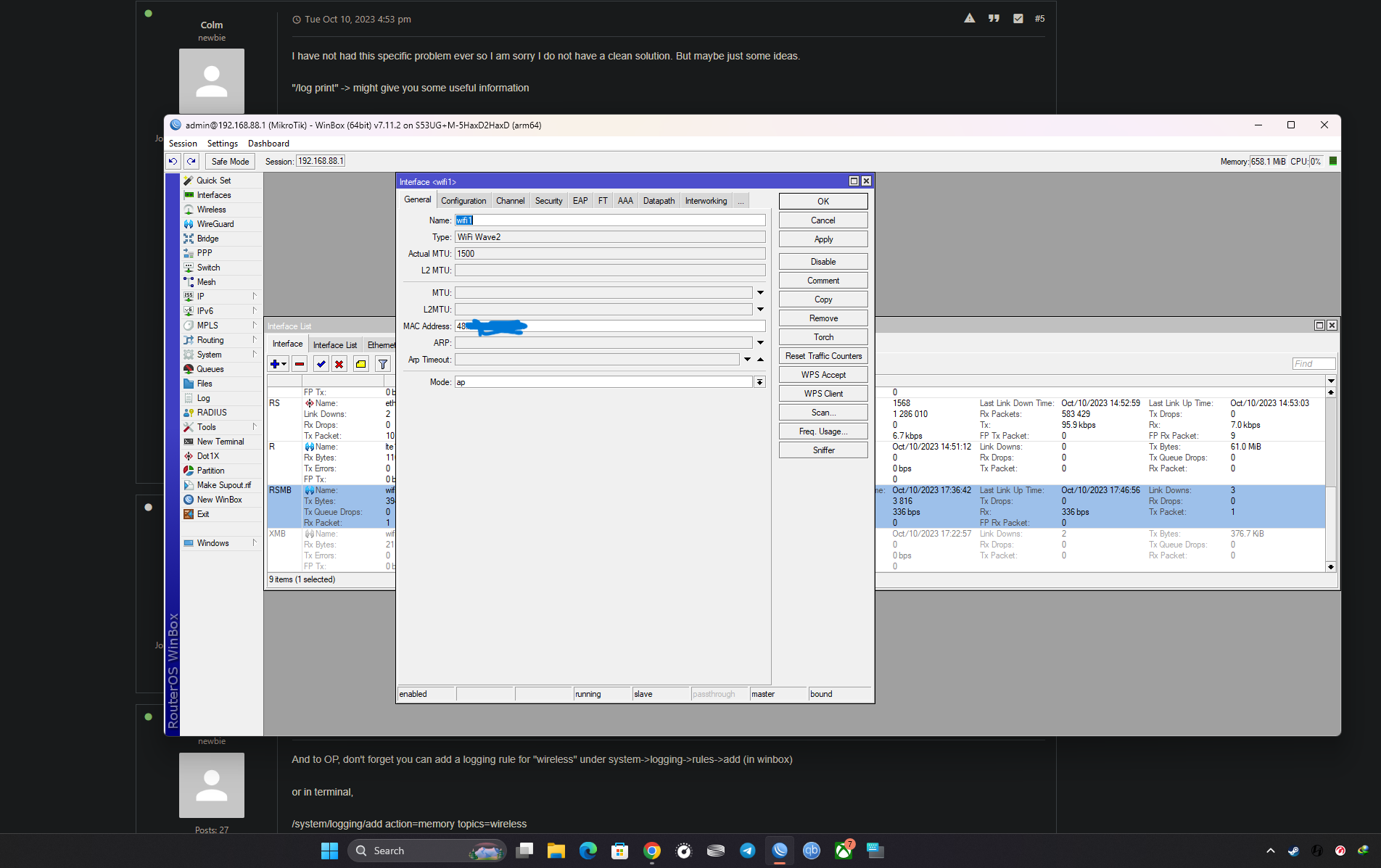
Task: Click the Torch button
Action: (x=823, y=337)
